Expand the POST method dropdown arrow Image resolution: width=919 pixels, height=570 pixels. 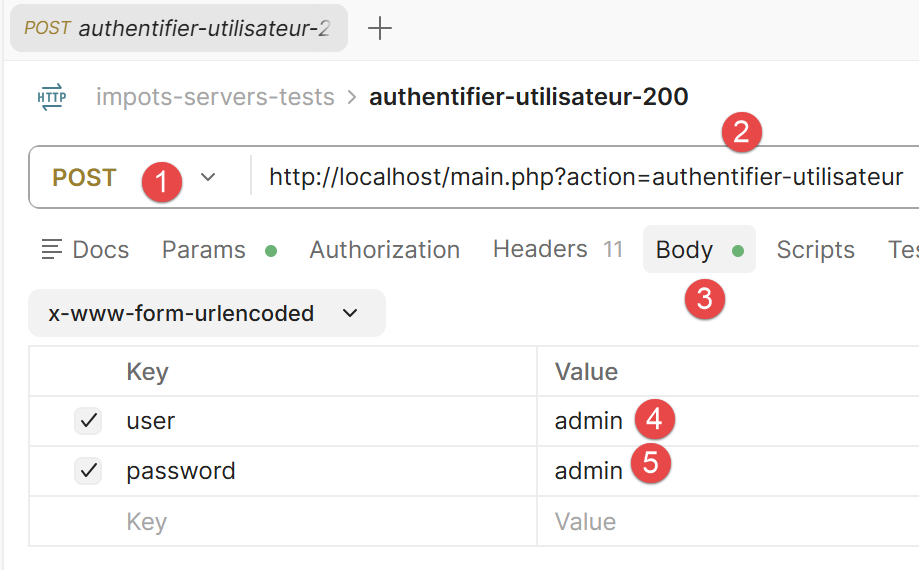[208, 177]
